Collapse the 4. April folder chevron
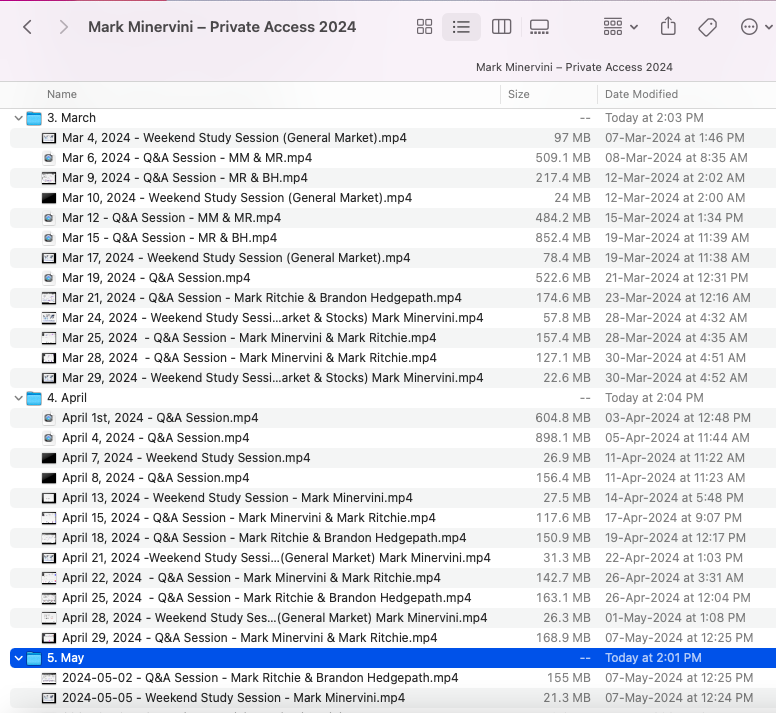This screenshot has width=776, height=713. (x=18, y=398)
